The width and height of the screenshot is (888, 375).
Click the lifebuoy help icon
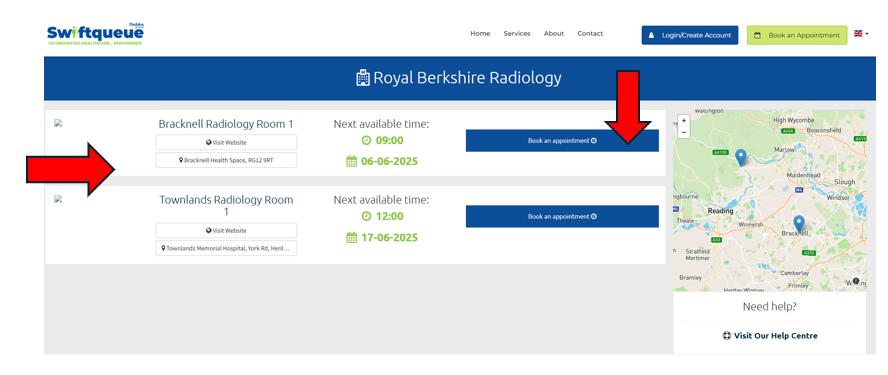click(727, 336)
